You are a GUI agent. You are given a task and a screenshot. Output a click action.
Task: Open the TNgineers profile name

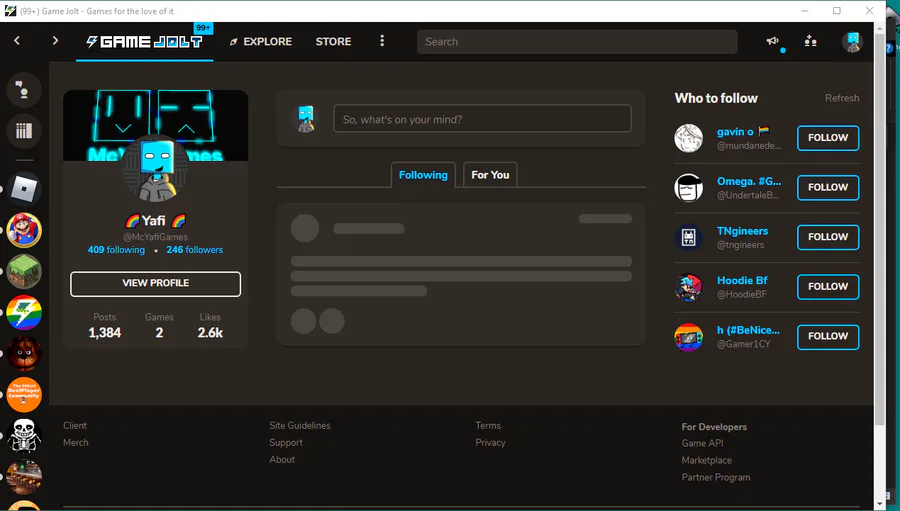(742, 231)
